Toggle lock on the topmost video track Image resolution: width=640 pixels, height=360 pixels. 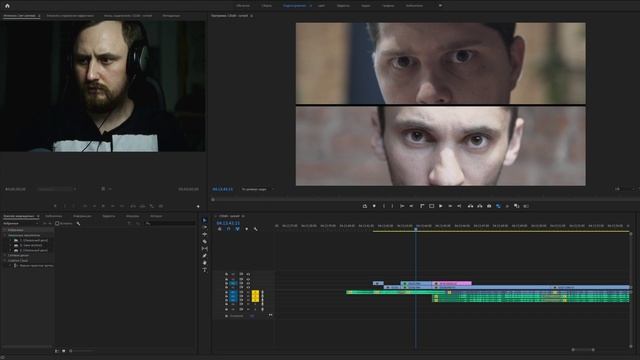tap(227, 274)
